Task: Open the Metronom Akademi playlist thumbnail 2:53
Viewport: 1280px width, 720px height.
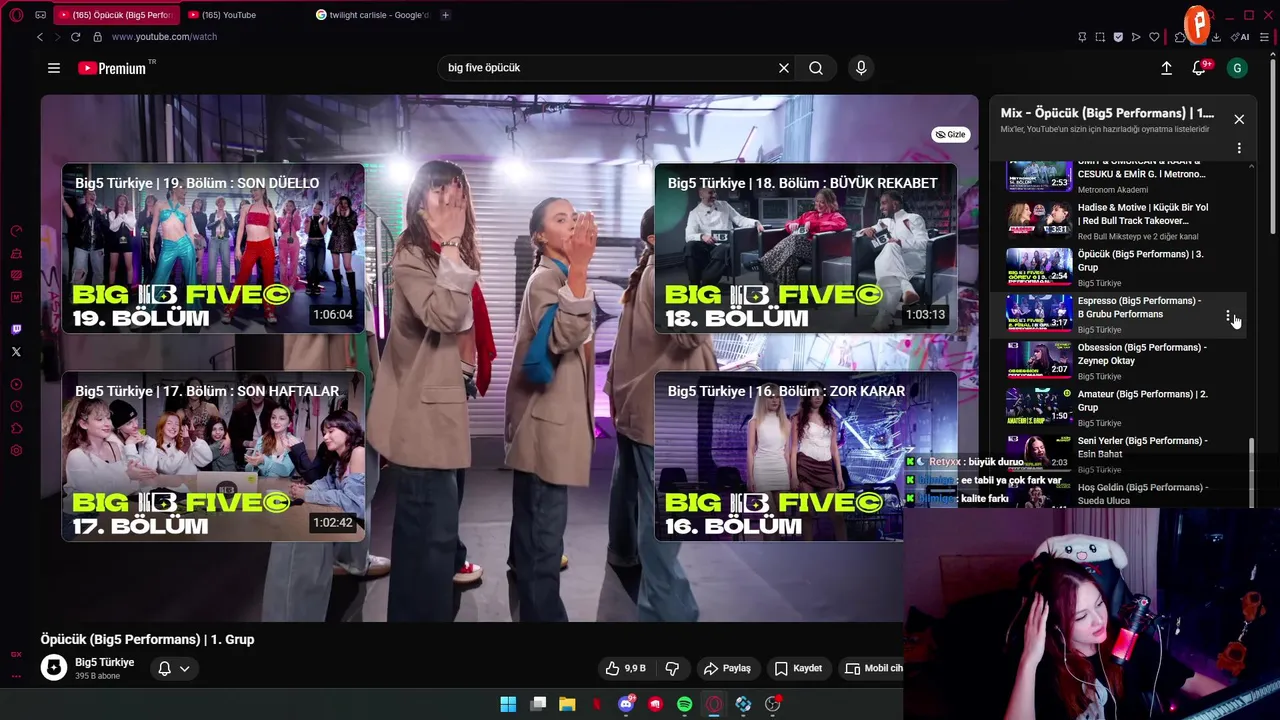Action: coord(1039,175)
